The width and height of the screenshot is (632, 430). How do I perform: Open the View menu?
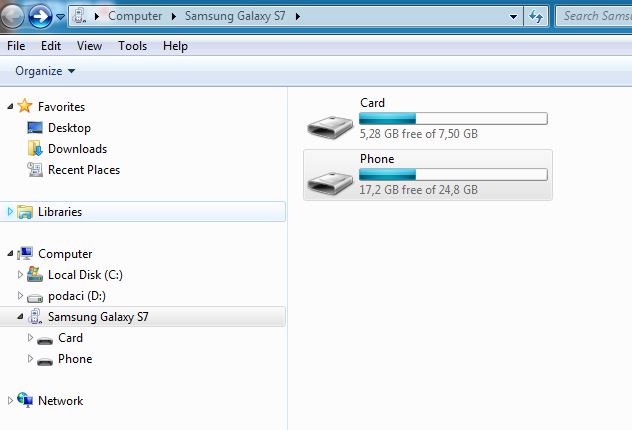(x=89, y=46)
